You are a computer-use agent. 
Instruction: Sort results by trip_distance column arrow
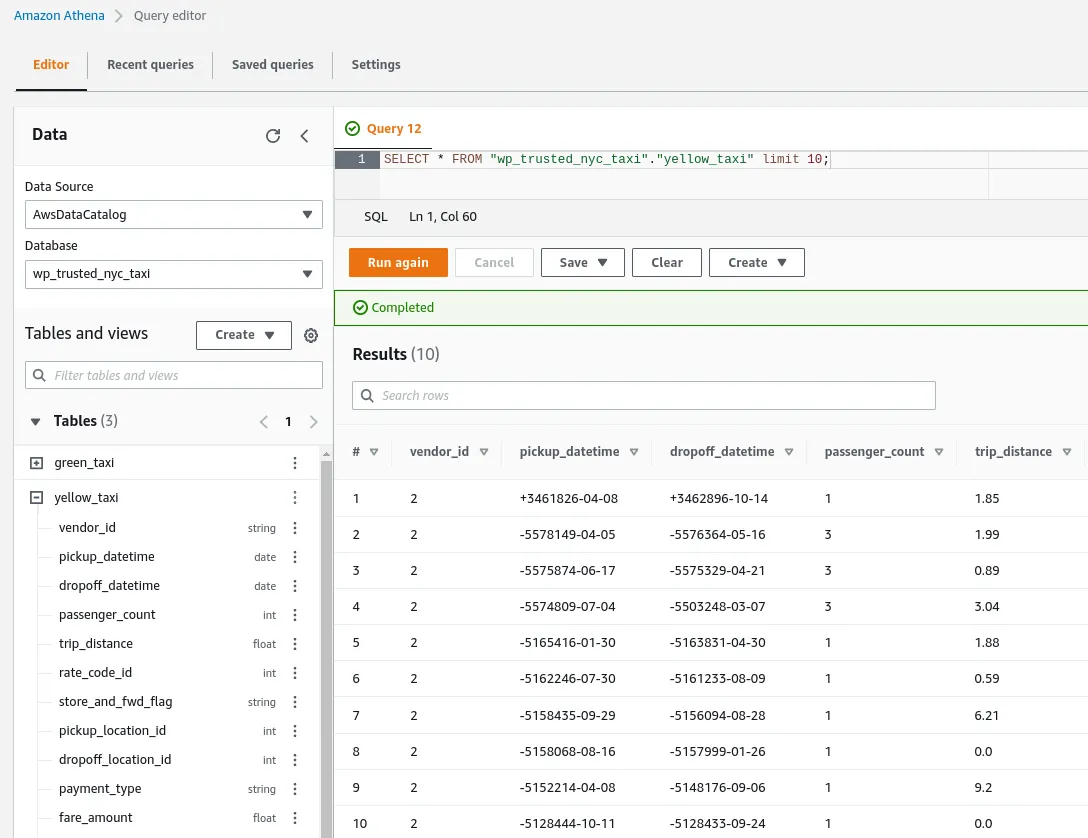(1067, 452)
